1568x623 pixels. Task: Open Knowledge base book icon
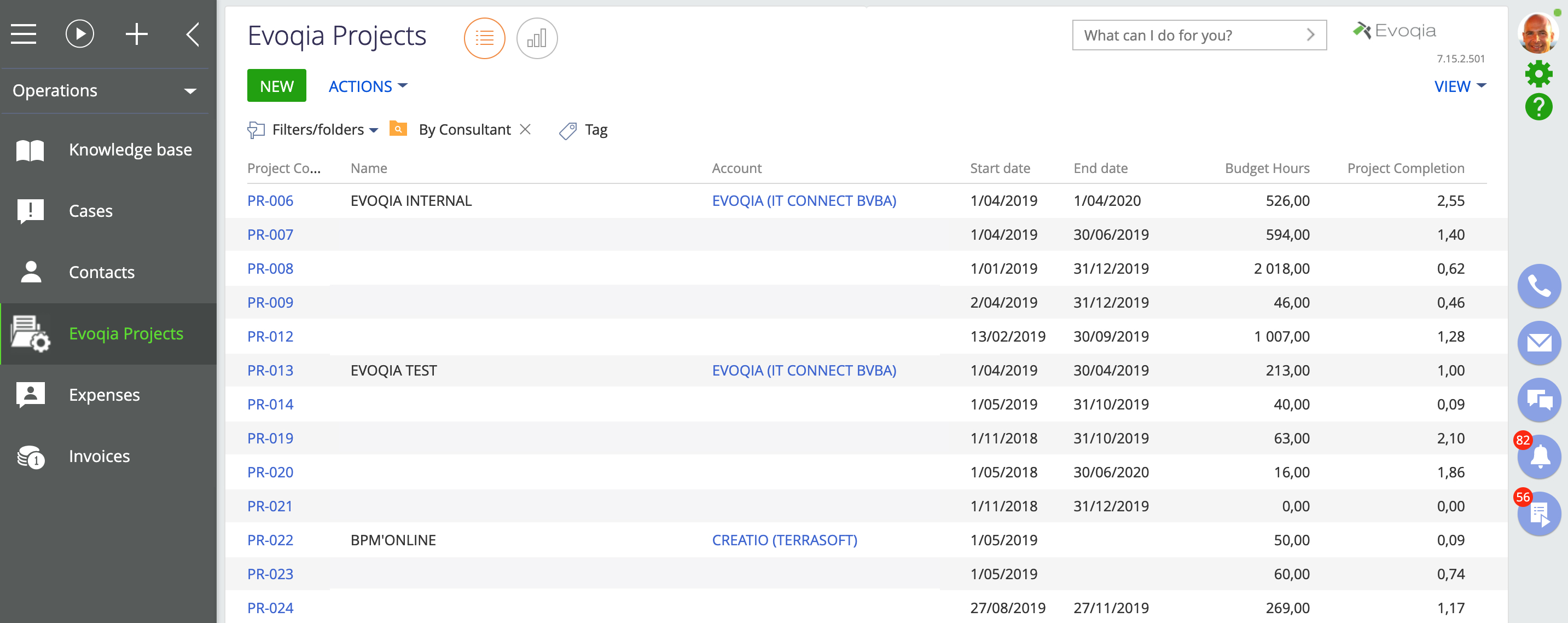point(30,150)
